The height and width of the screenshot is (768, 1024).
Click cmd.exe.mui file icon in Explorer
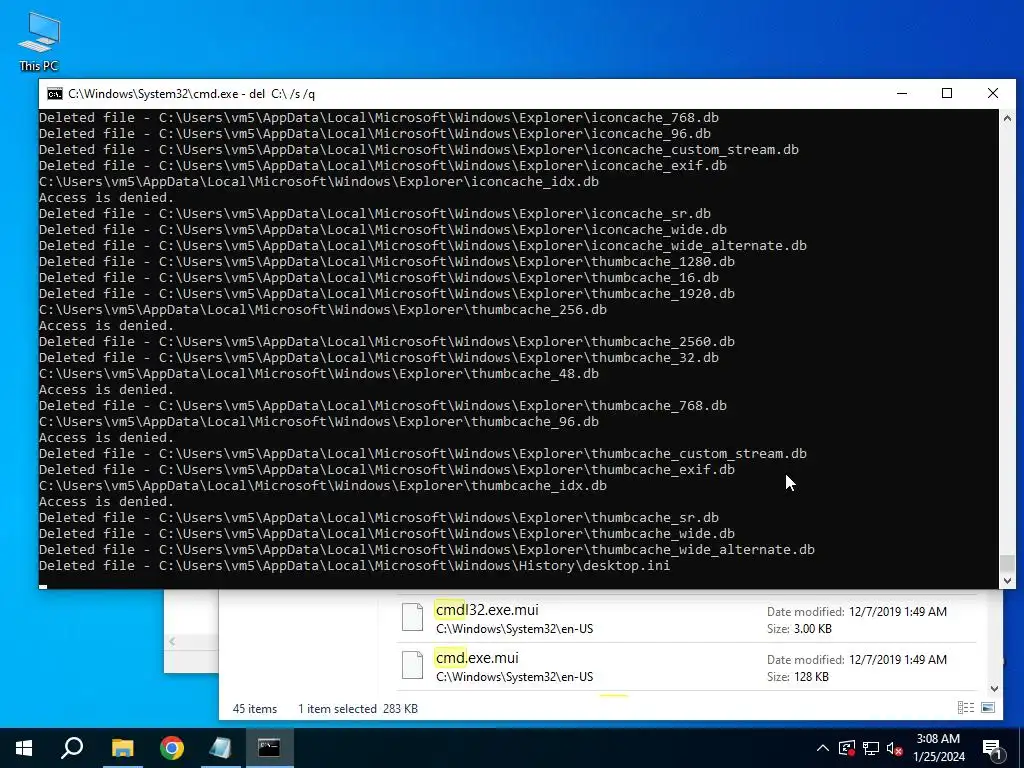[x=412, y=665]
